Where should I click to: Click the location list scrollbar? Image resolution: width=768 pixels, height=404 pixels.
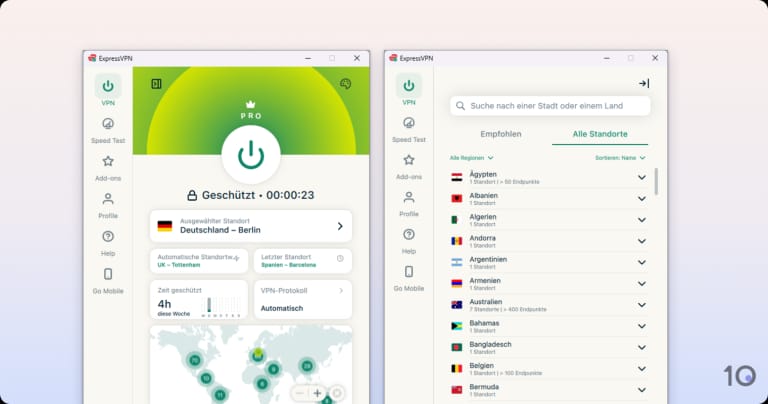pyautogui.click(x=656, y=182)
